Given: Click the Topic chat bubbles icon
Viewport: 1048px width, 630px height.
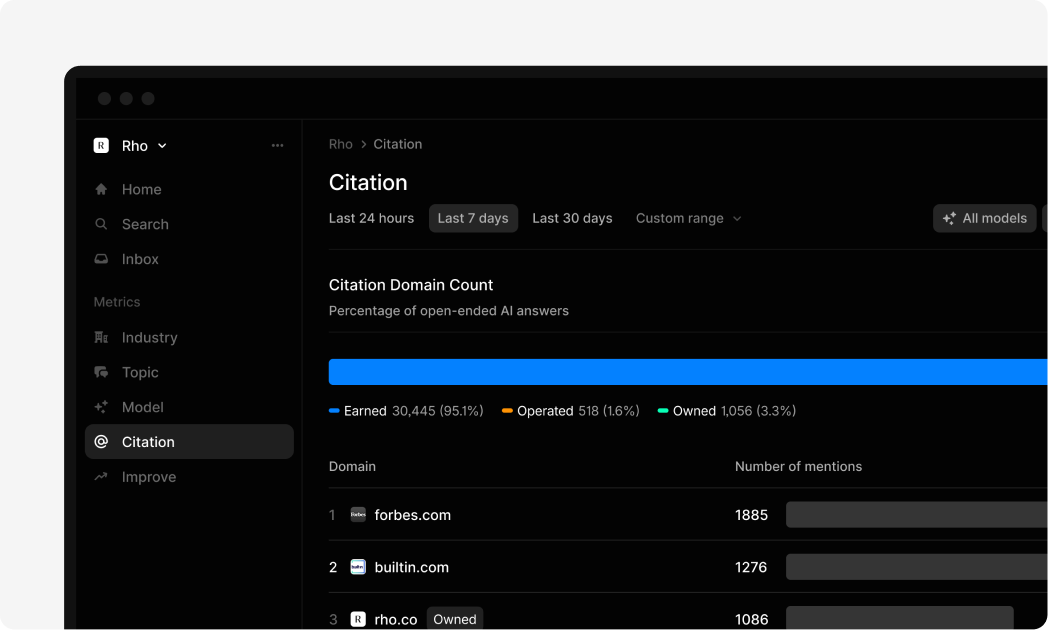Looking at the screenshot, I should pos(101,372).
